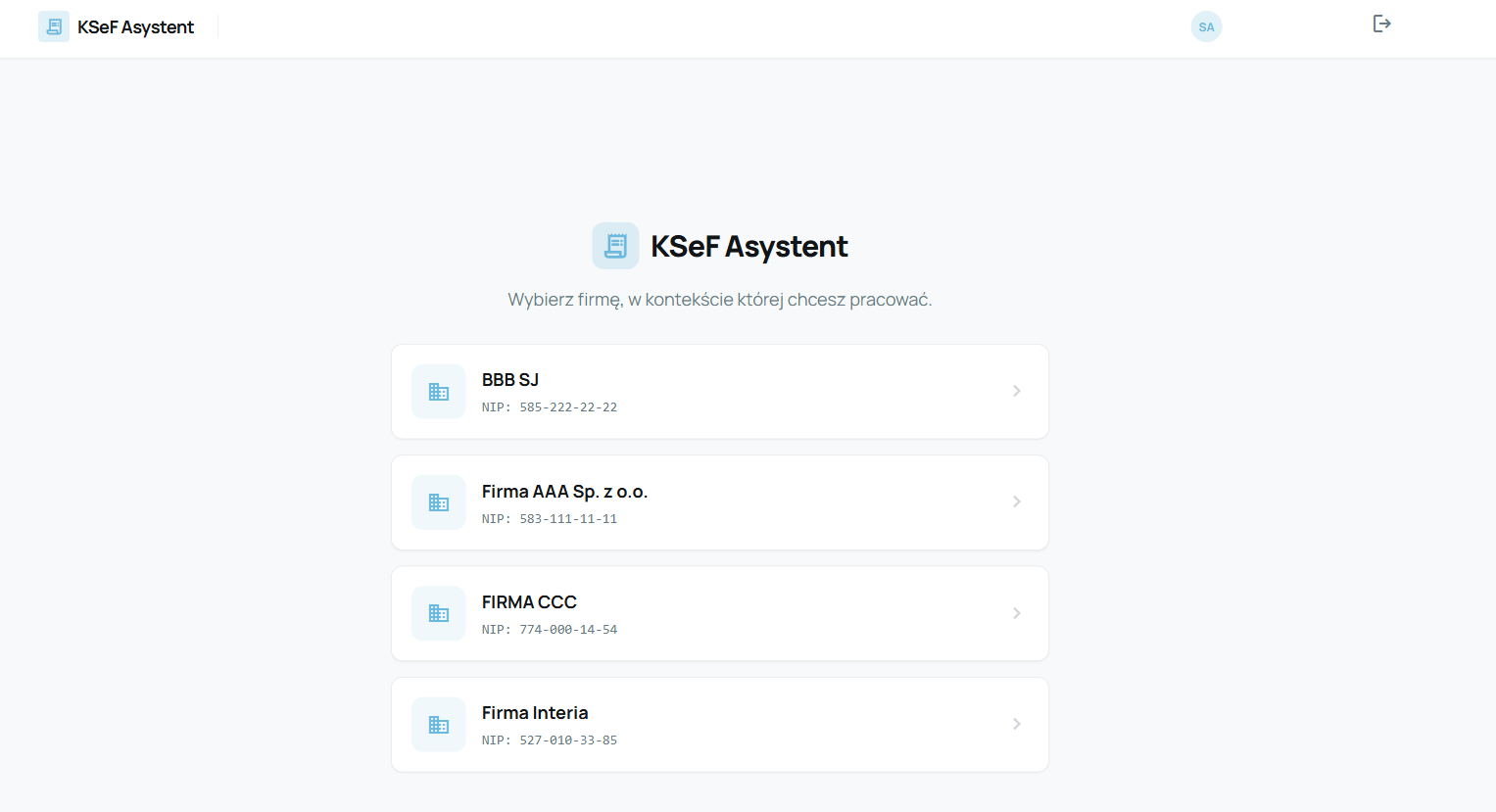This screenshot has width=1496, height=812.
Task: Click NIP 527-010-33-85 text
Action: [550, 740]
